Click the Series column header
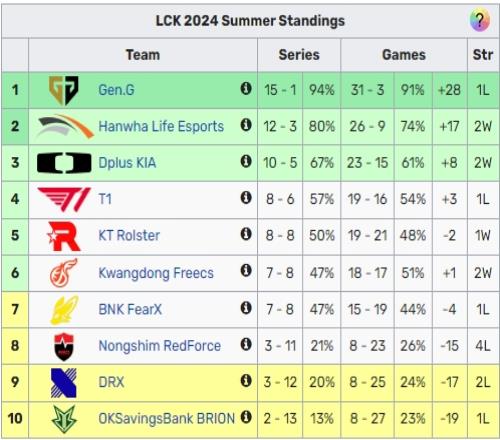The width and height of the screenshot is (500, 440). click(299, 55)
